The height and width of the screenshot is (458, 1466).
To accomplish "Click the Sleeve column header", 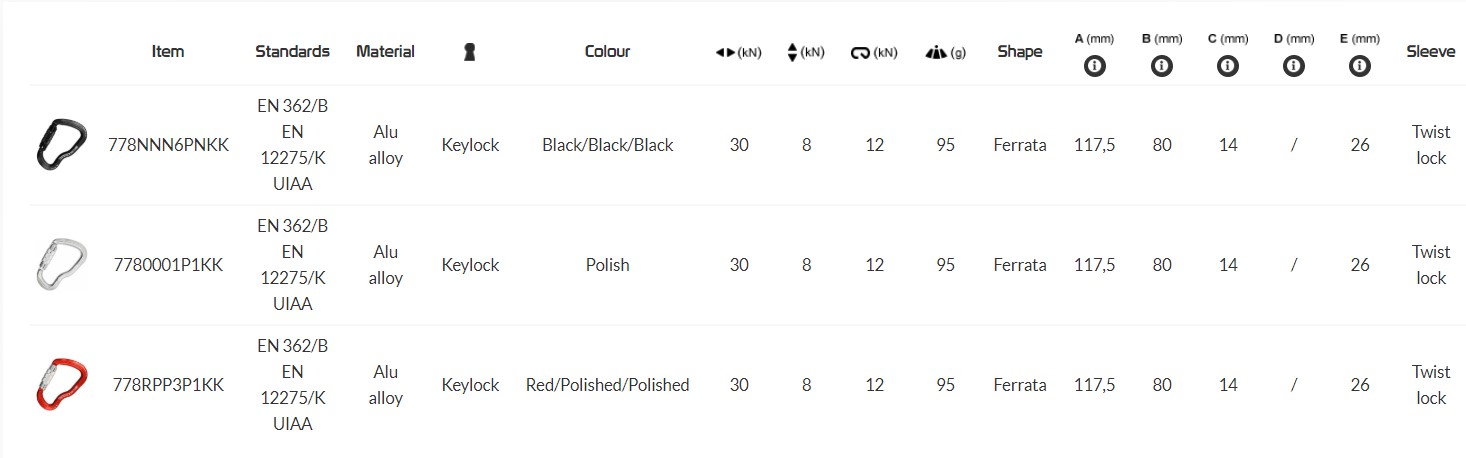I will click(1430, 51).
